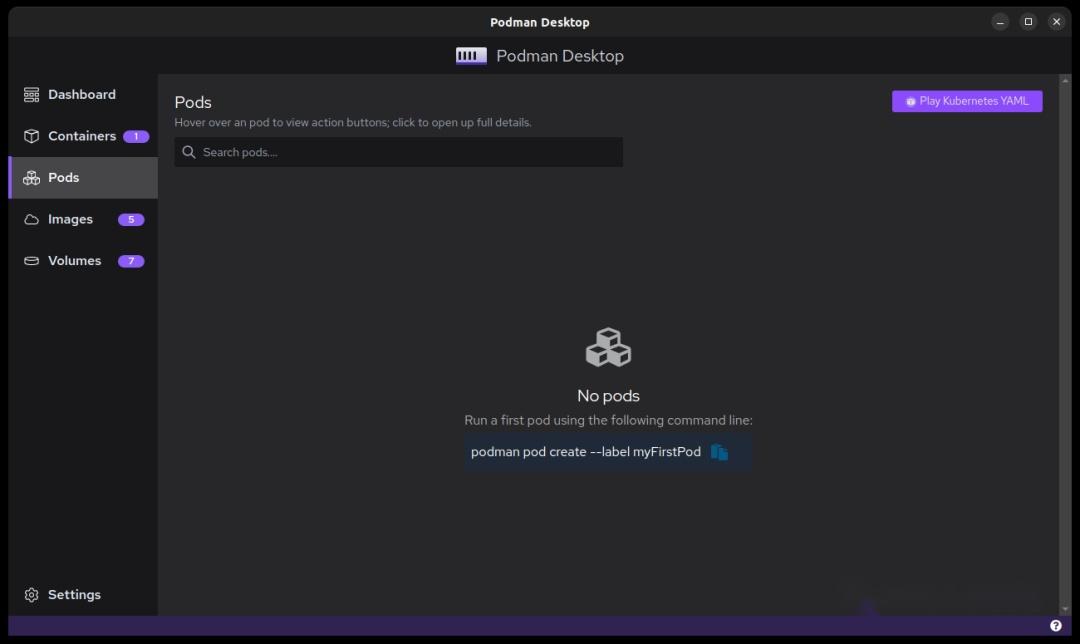Open Settings using the gear icon

point(31,594)
